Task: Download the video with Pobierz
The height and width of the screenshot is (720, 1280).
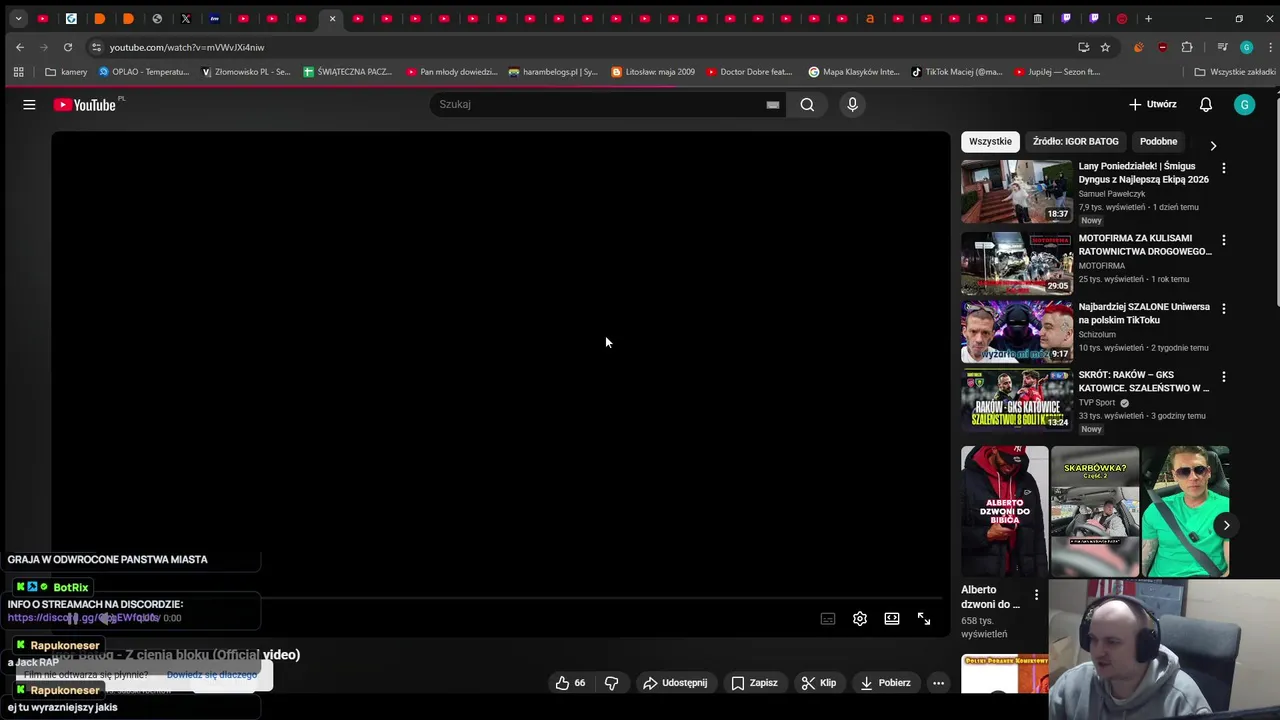Action: [885, 683]
